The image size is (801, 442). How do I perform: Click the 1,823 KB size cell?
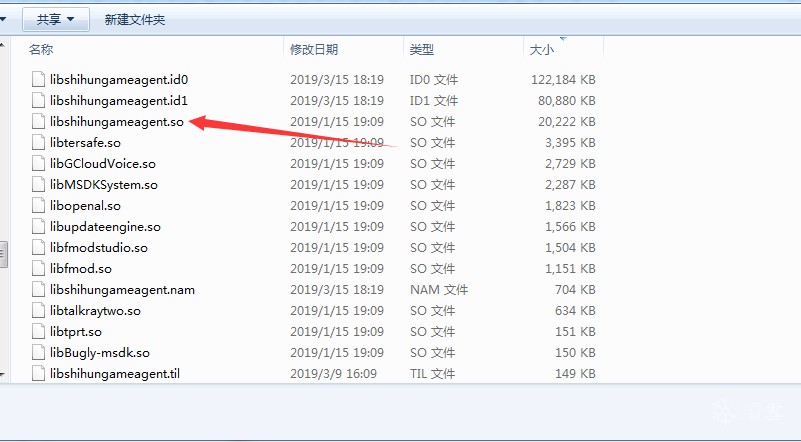[x=570, y=205]
